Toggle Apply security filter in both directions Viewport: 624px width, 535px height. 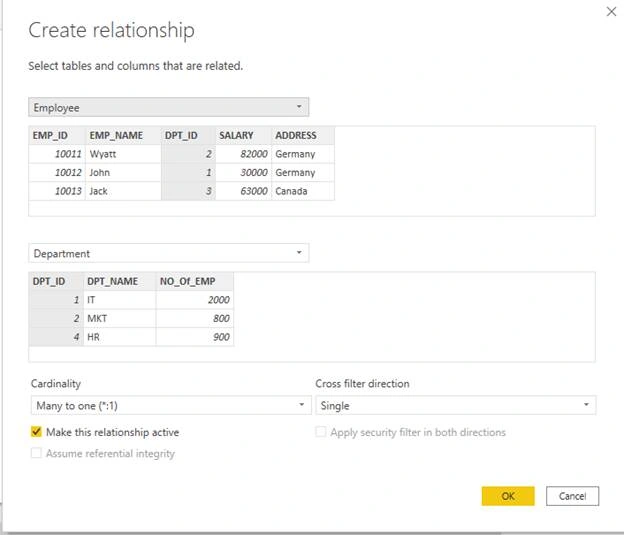(x=321, y=432)
